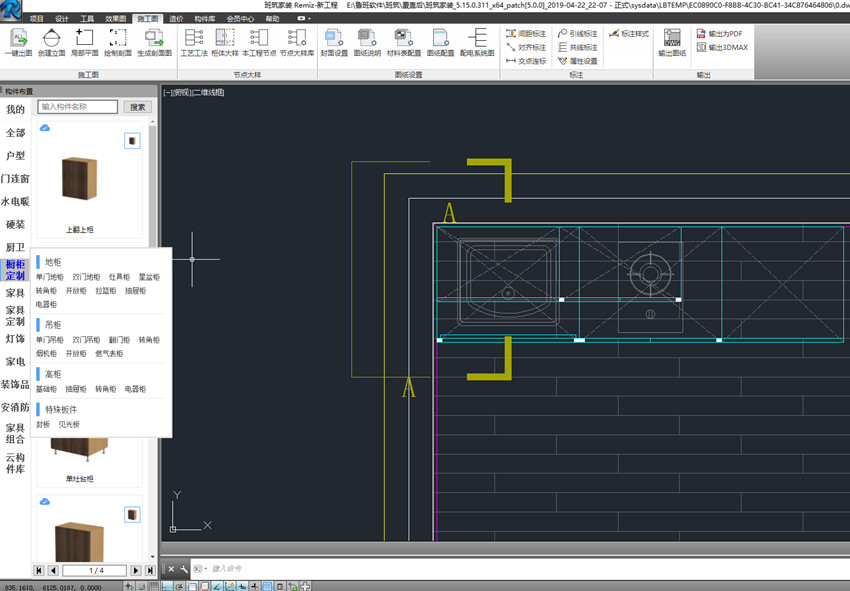Open the 局部平面 partial plan tool
The image size is (850, 591).
pos(85,42)
